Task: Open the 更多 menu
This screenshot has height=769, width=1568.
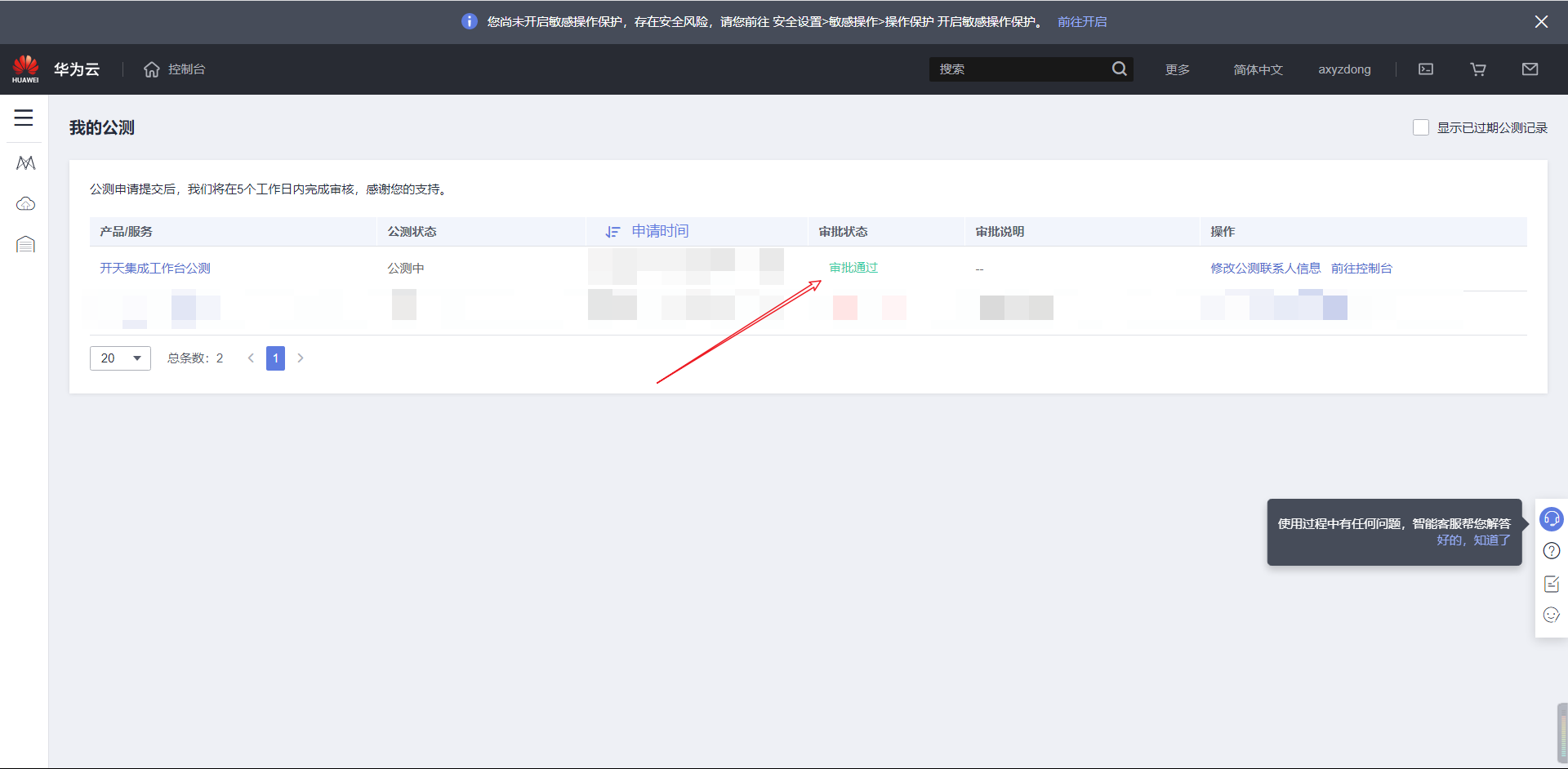Action: coord(1177,69)
